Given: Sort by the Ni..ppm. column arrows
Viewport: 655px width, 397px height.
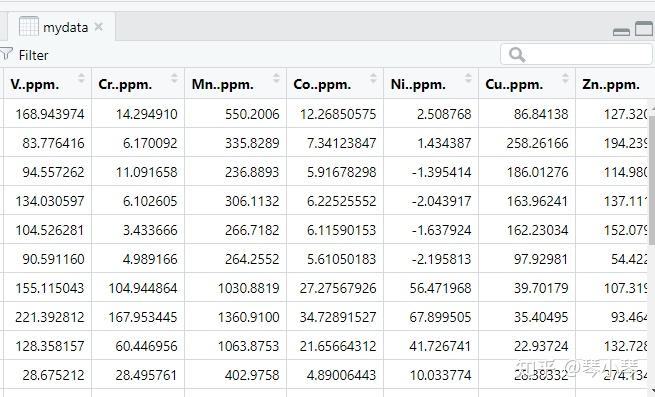Looking at the screenshot, I should 468,78.
